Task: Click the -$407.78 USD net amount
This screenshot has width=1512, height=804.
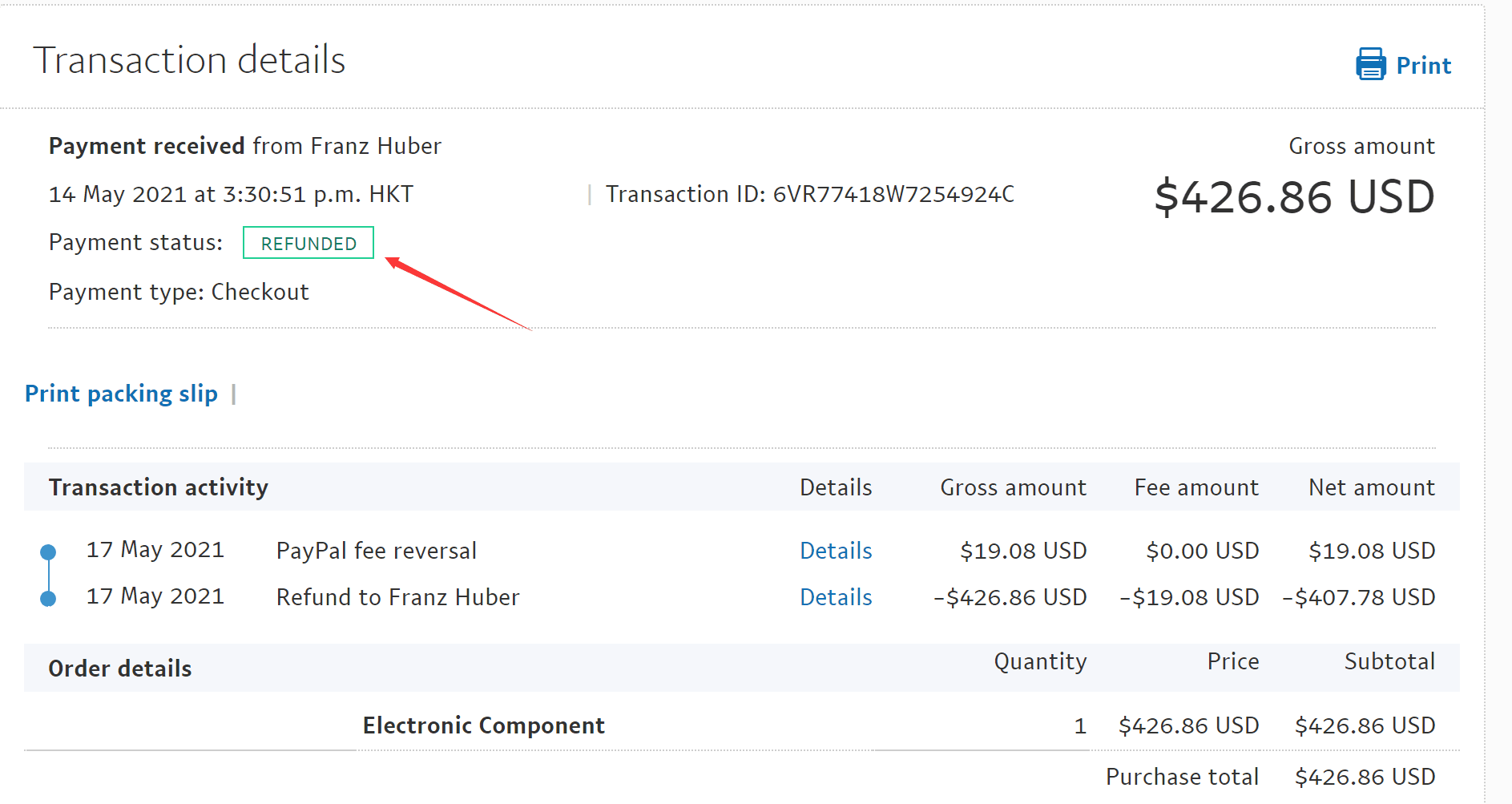Action: point(1358,597)
